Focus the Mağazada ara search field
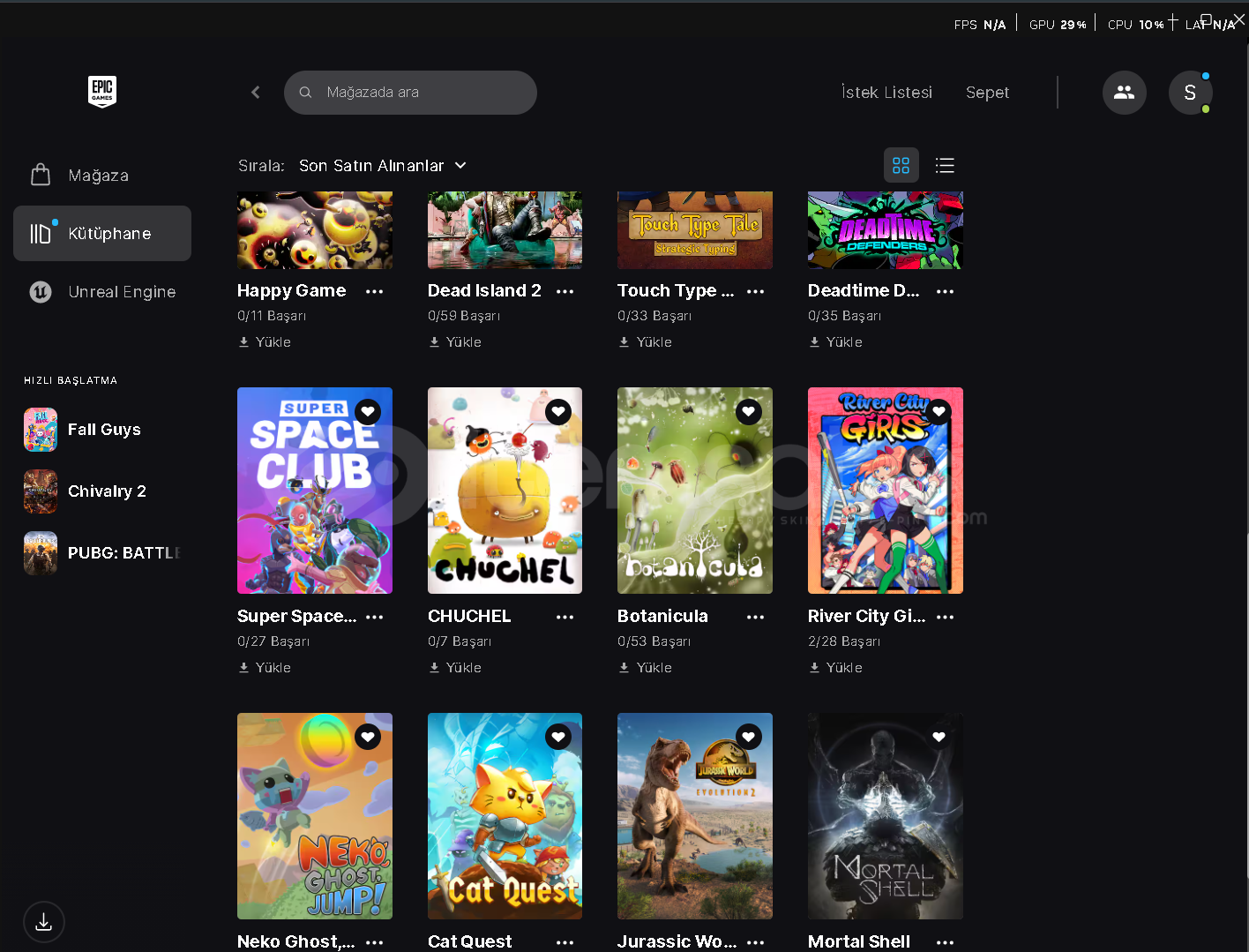 pos(410,93)
